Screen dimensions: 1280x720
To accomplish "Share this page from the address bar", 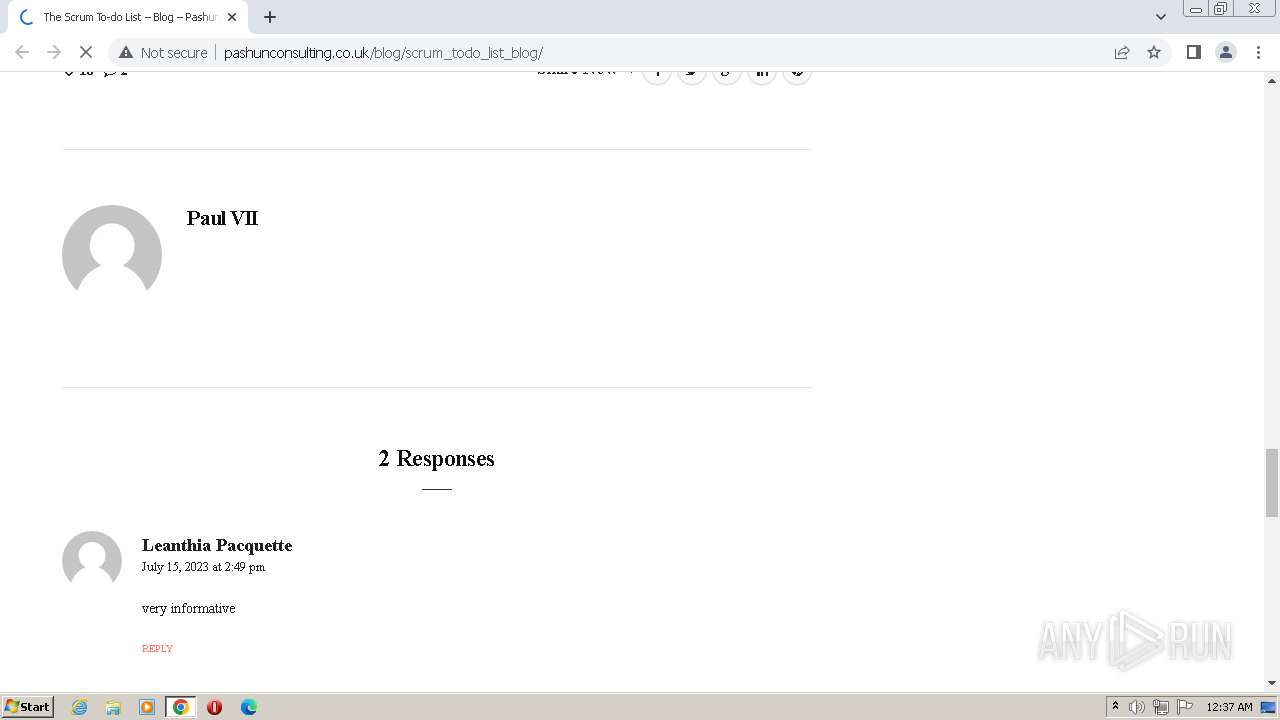I will tap(1122, 52).
